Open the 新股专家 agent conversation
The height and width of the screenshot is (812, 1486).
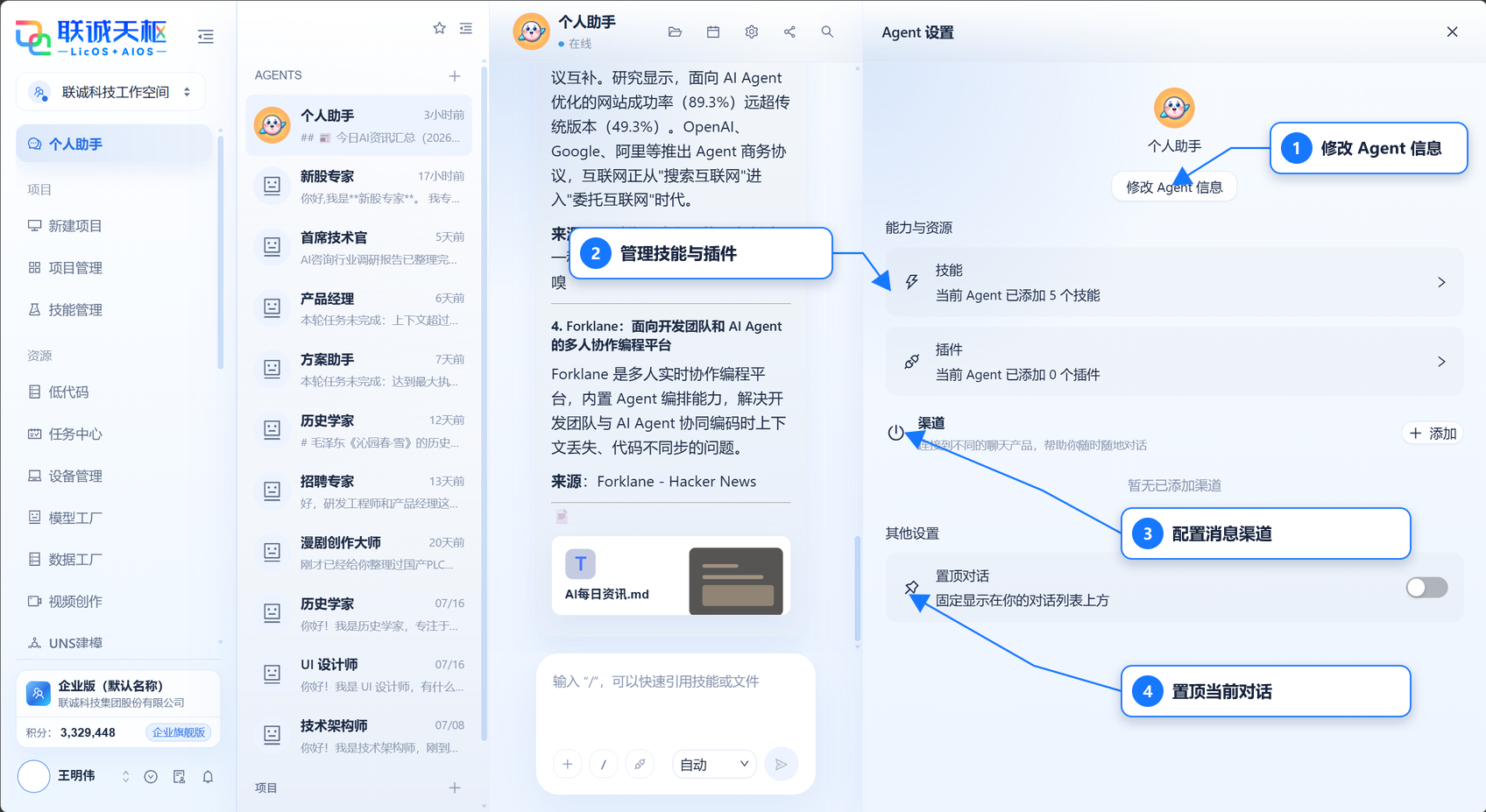pyautogui.click(x=358, y=187)
